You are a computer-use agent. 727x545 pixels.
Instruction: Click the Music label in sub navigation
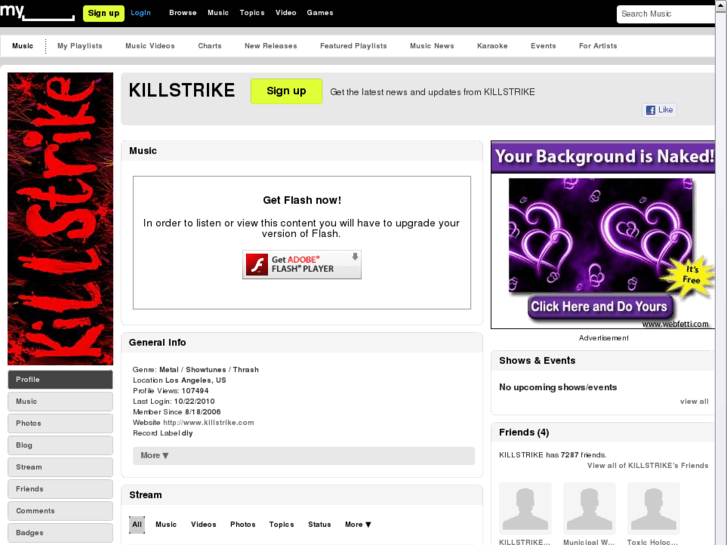point(23,46)
